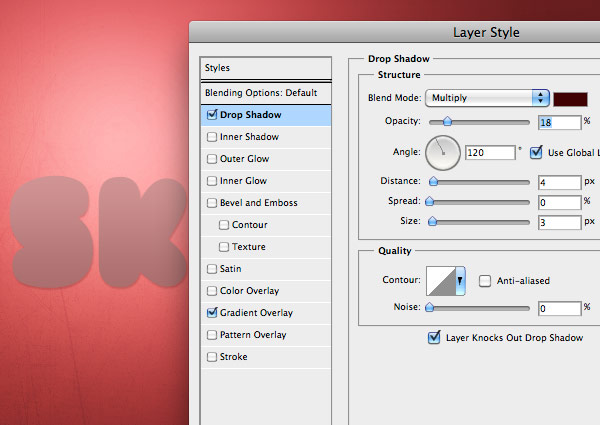Click the Distance value input field
Image resolution: width=600 pixels, height=425 pixels.
[x=558, y=183]
